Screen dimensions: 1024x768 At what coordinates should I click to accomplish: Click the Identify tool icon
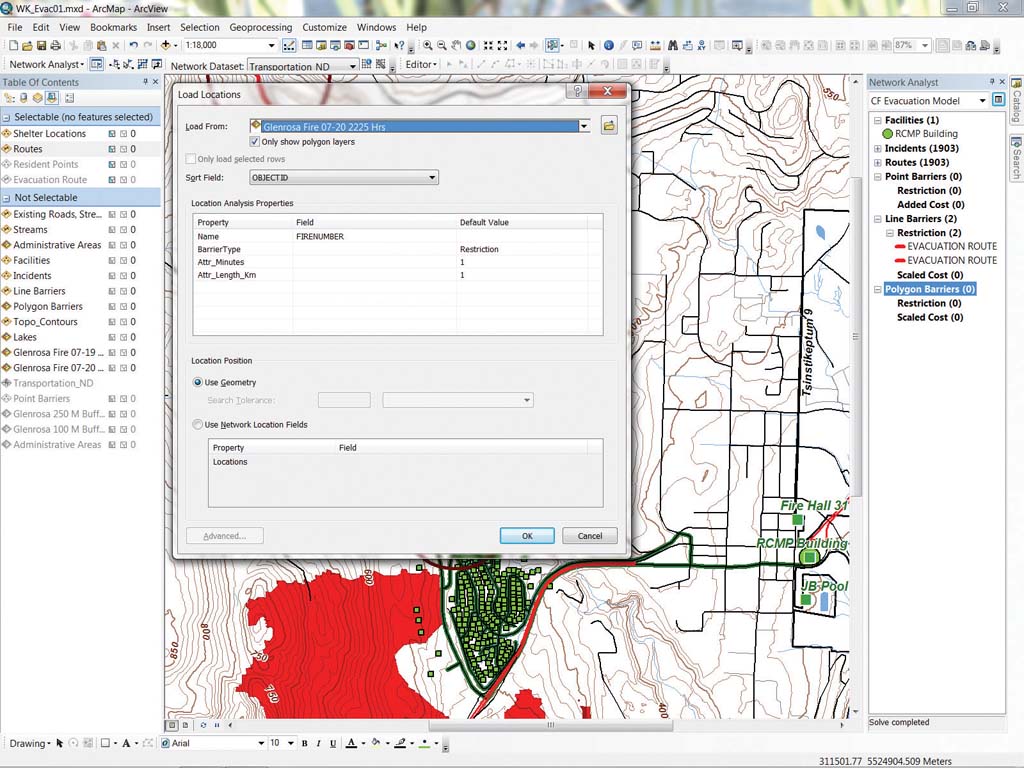(609, 46)
